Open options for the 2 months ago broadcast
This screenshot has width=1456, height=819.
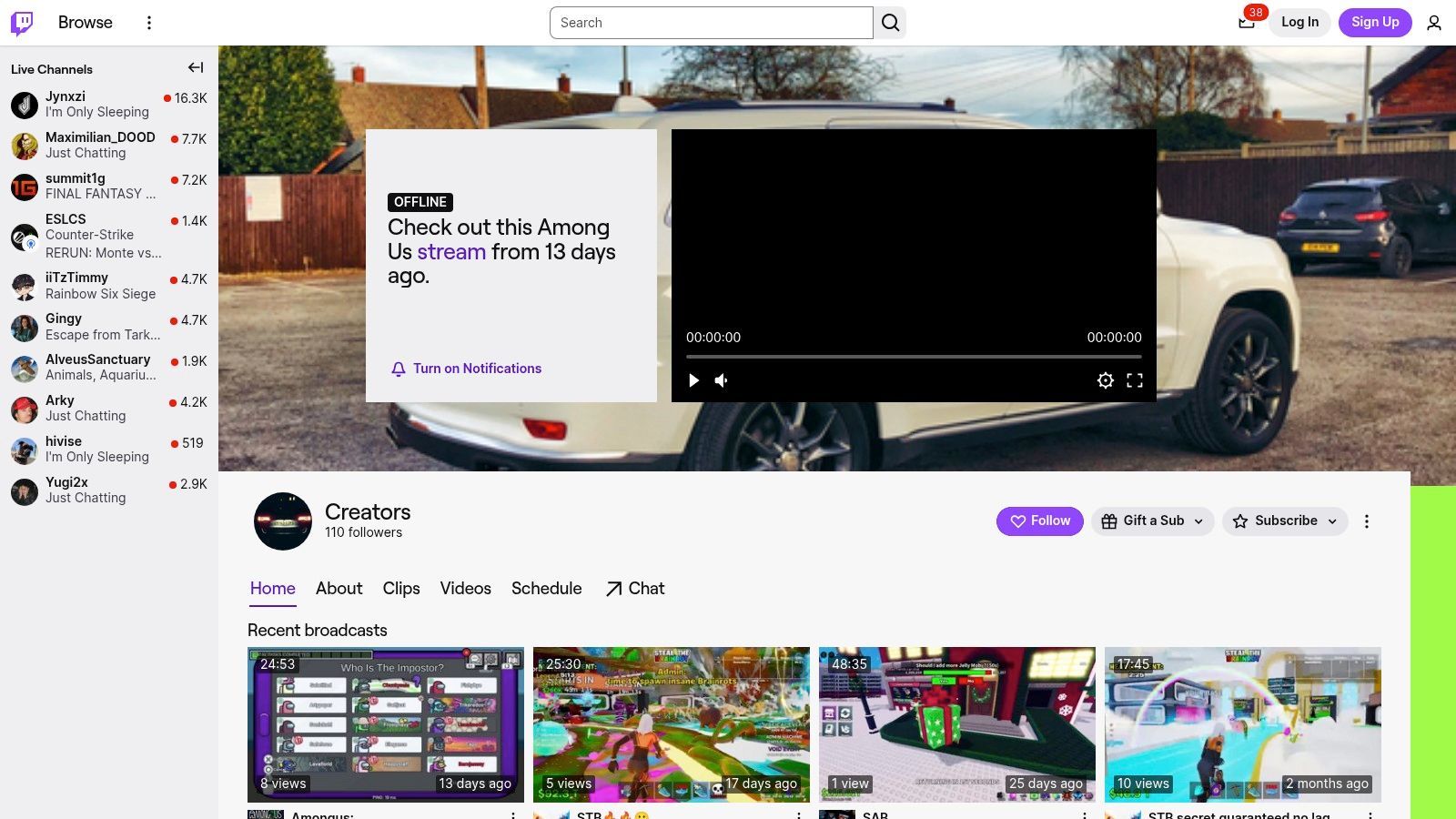1370,815
